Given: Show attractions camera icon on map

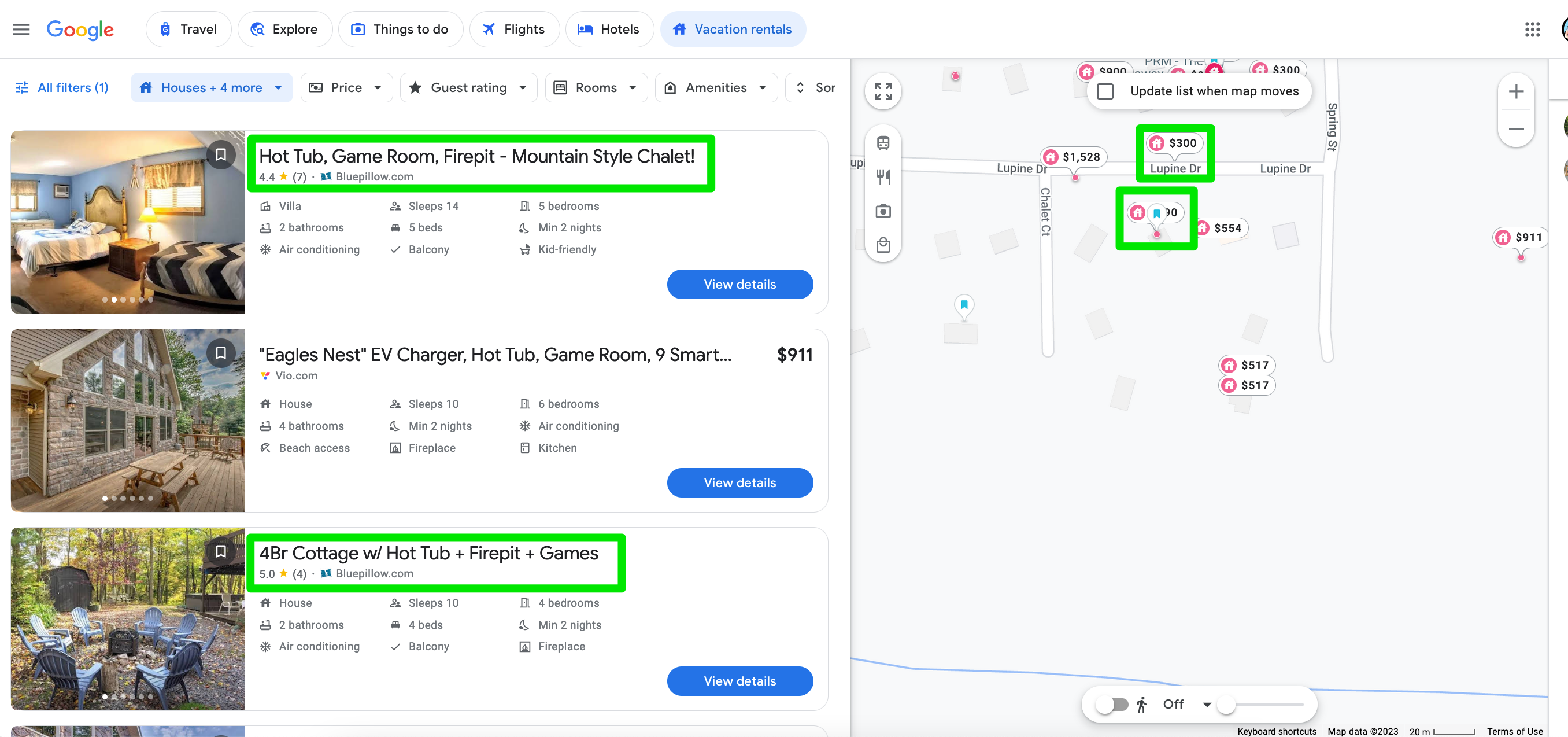Looking at the screenshot, I should tap(883, 211).
